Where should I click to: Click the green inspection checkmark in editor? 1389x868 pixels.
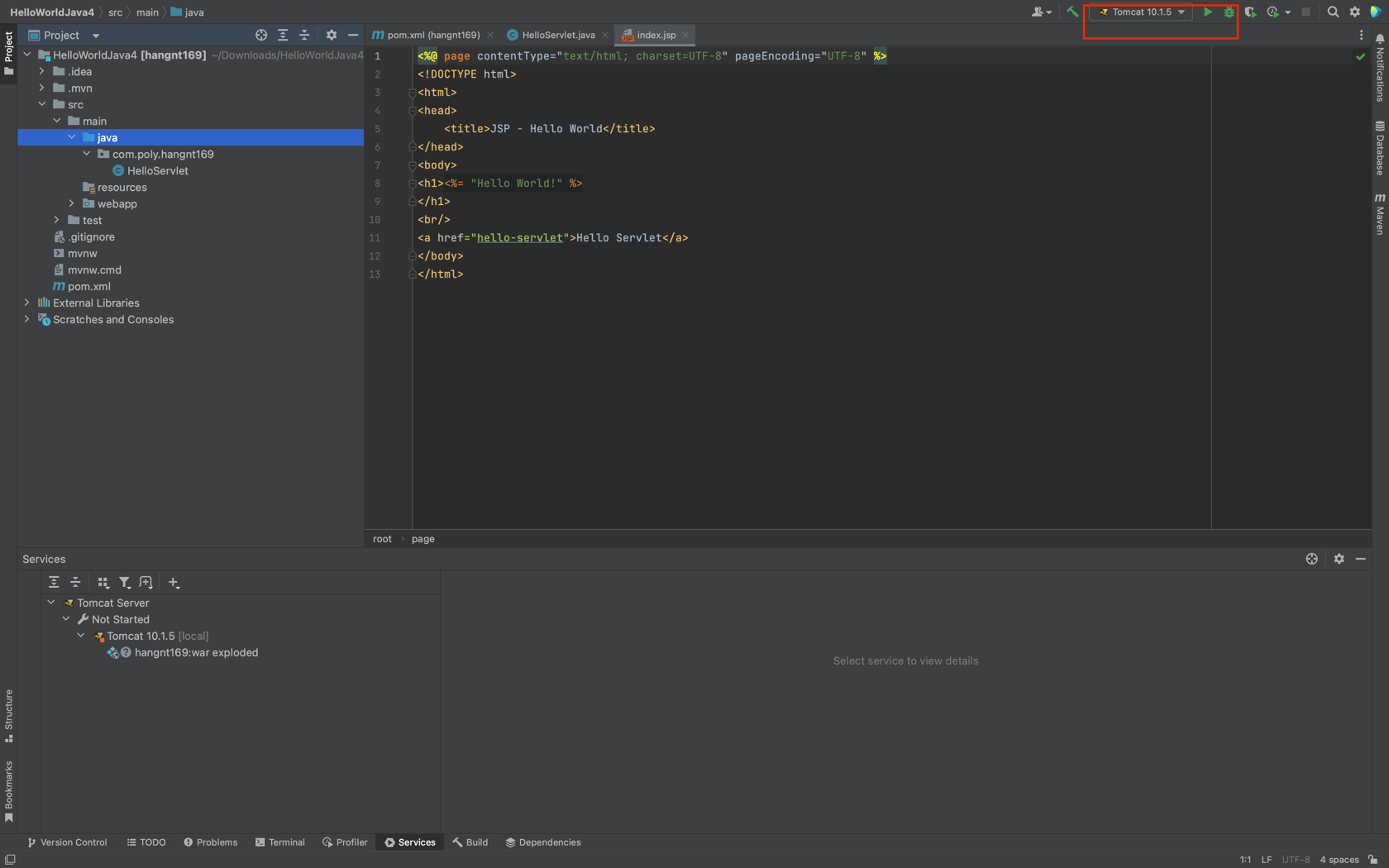1360,56
